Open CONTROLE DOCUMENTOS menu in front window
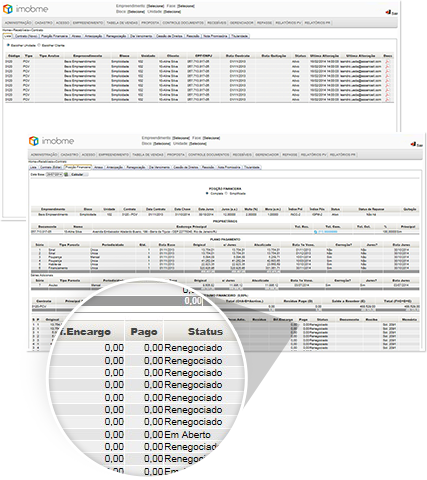The width and height of the screenshot is (427, 480). pos(209,155)
